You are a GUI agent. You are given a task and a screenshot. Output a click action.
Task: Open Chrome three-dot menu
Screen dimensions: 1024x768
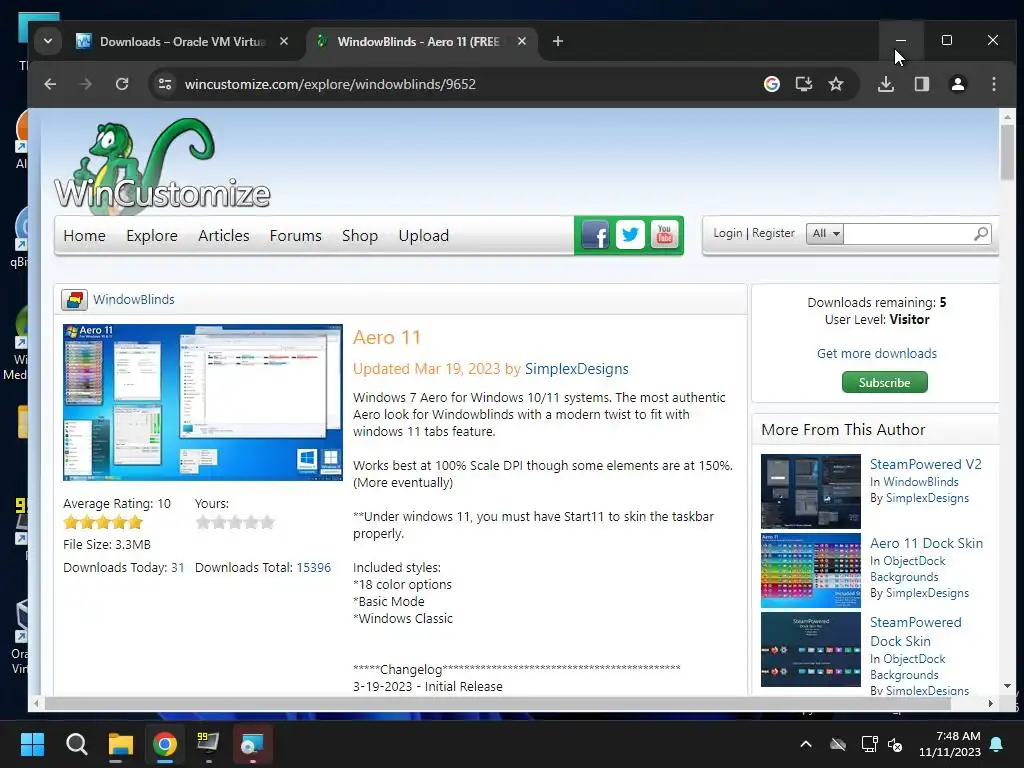pos(993,84)
